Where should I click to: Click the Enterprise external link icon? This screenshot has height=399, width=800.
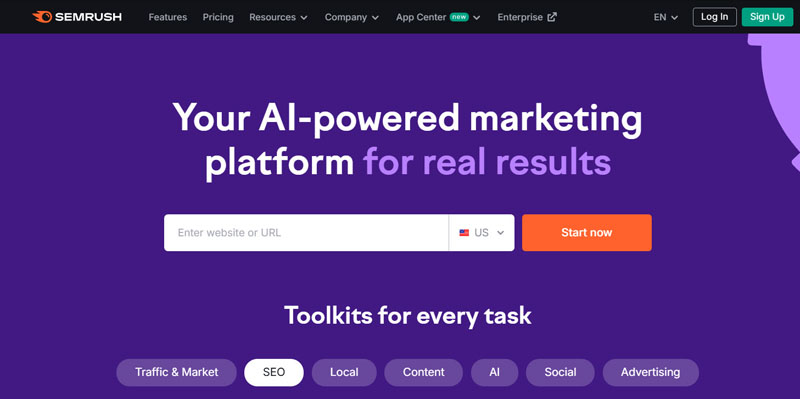click(552, 17)
